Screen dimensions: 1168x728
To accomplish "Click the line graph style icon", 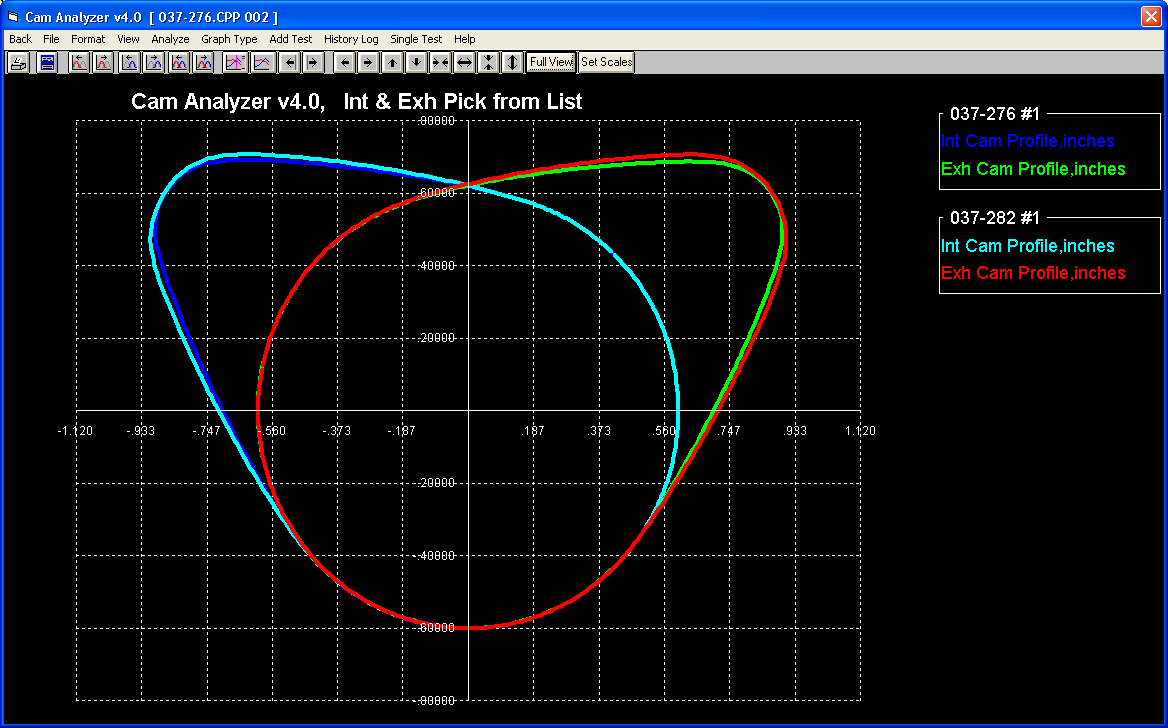I will 261,63.
